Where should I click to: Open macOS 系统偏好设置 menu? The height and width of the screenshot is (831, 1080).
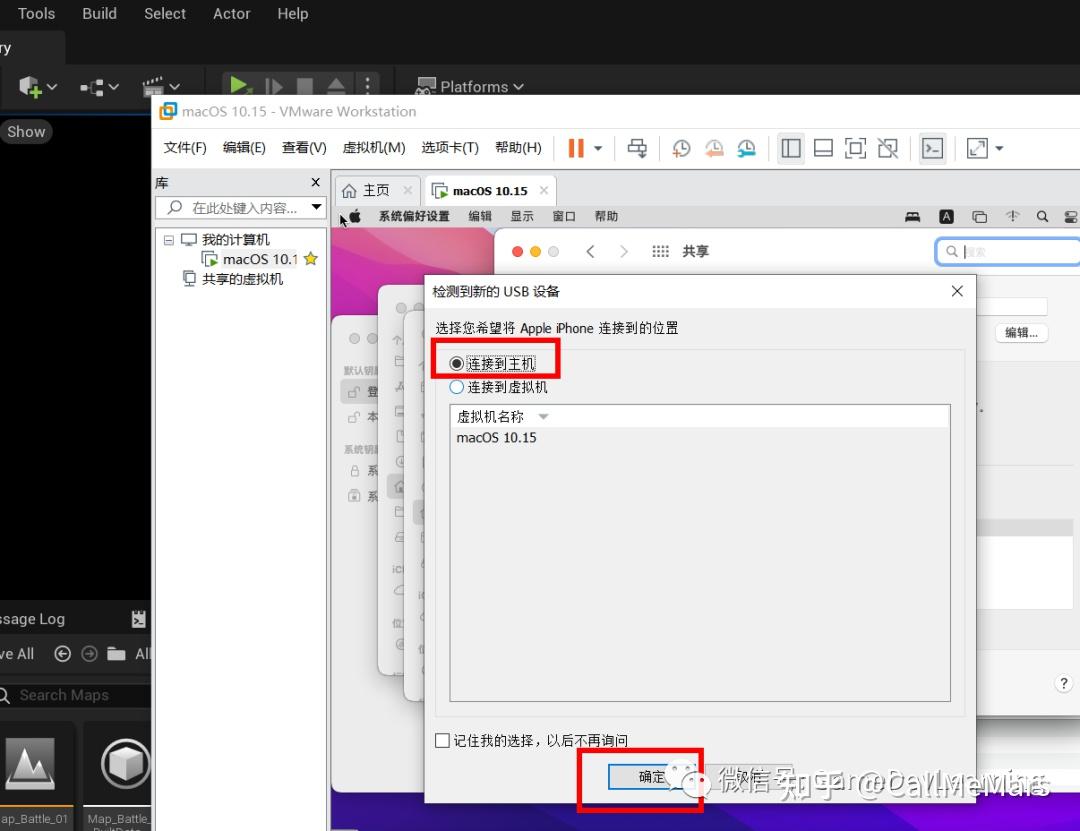(414, 216)
